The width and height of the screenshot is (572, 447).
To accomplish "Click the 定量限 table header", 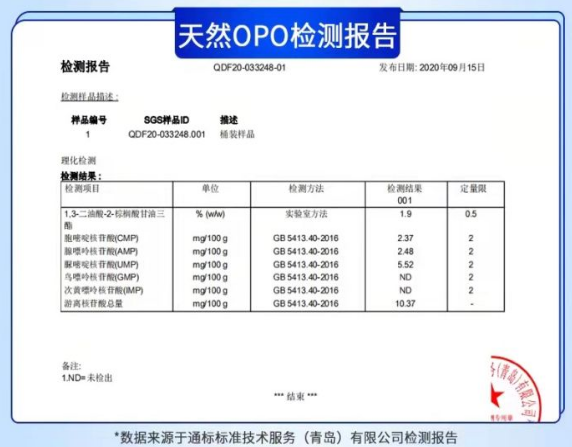I will [x=473, y=189].
